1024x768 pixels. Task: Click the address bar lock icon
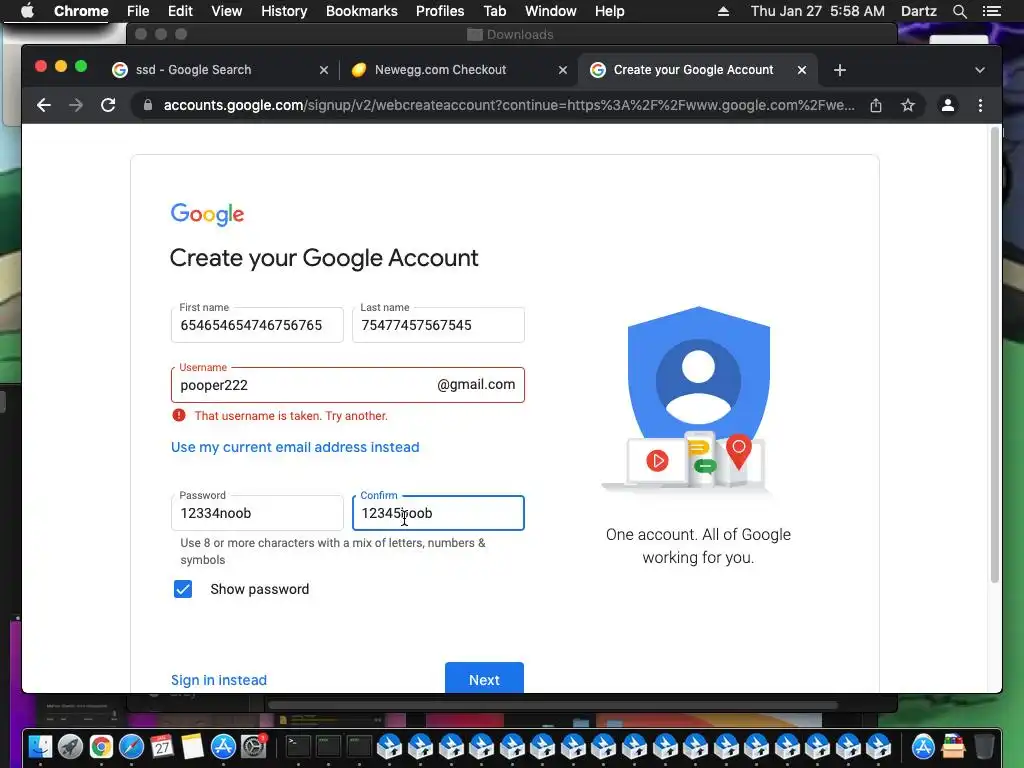coord(148,105)
